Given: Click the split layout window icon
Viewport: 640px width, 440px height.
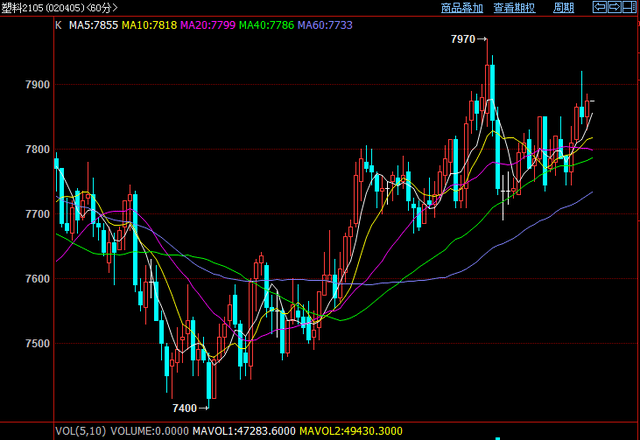Looking at the screenshot, I should [629, 7].
